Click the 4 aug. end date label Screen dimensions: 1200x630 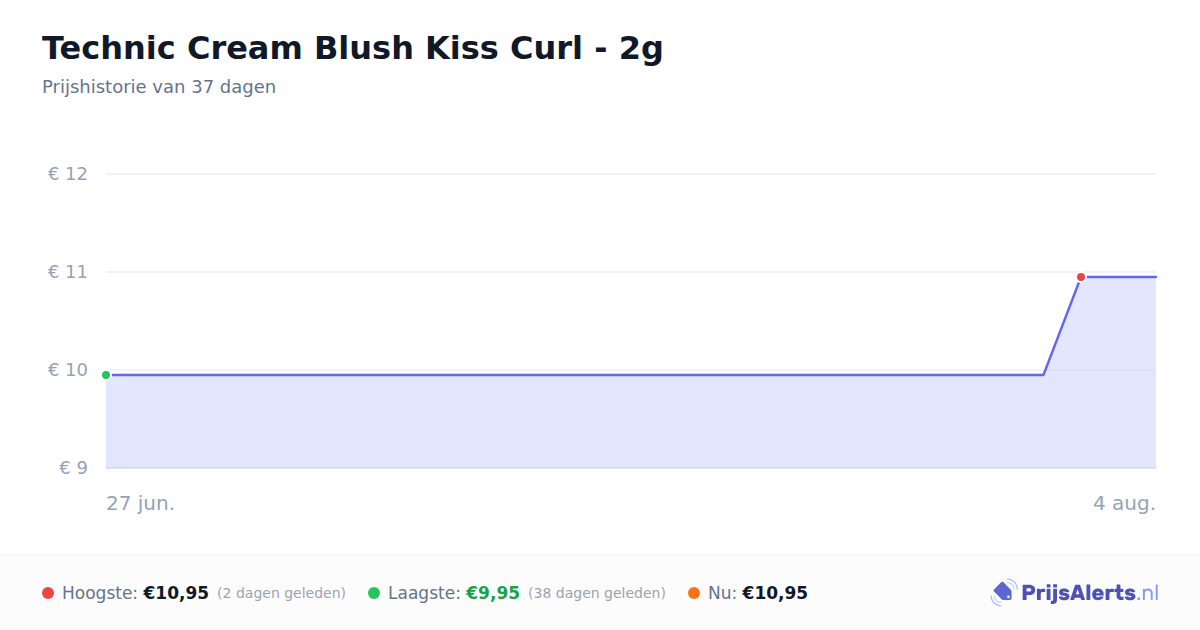1124,503
